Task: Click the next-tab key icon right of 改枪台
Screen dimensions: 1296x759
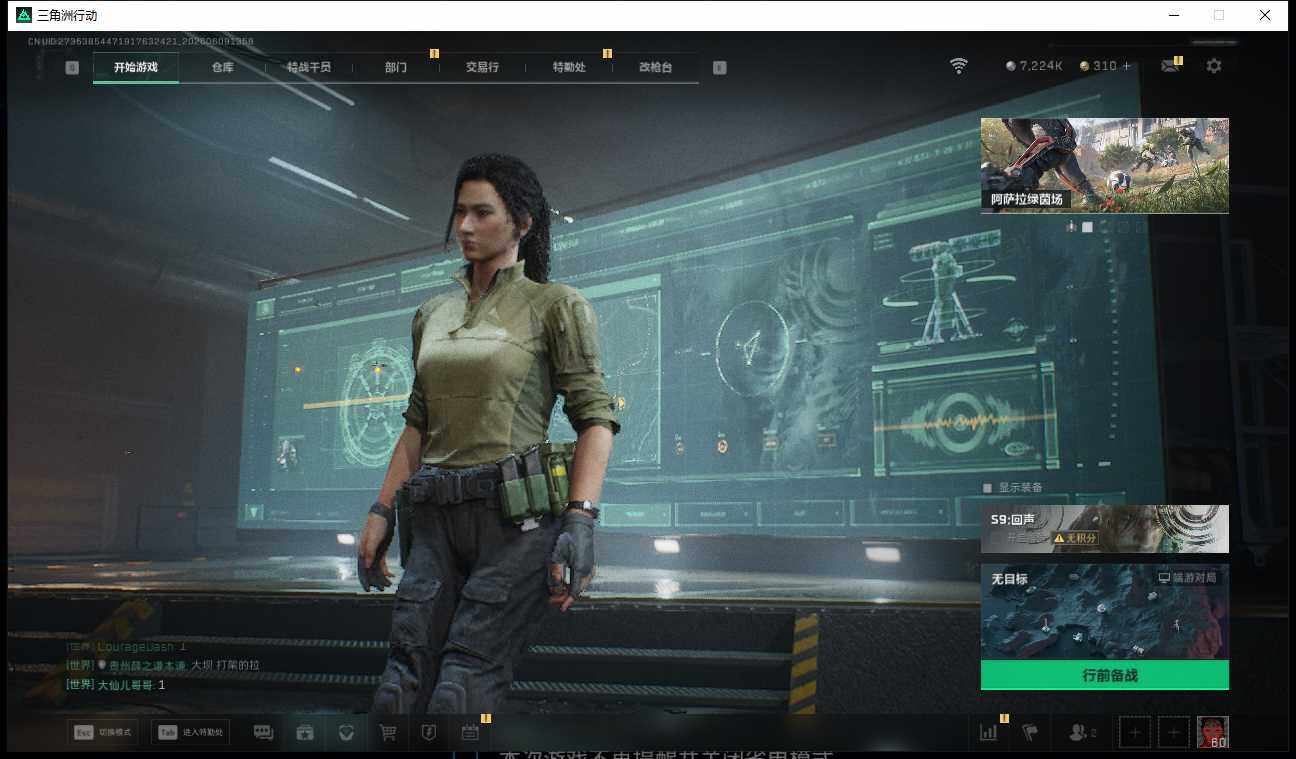Action: pyautogui.click(x=719, y=67)
